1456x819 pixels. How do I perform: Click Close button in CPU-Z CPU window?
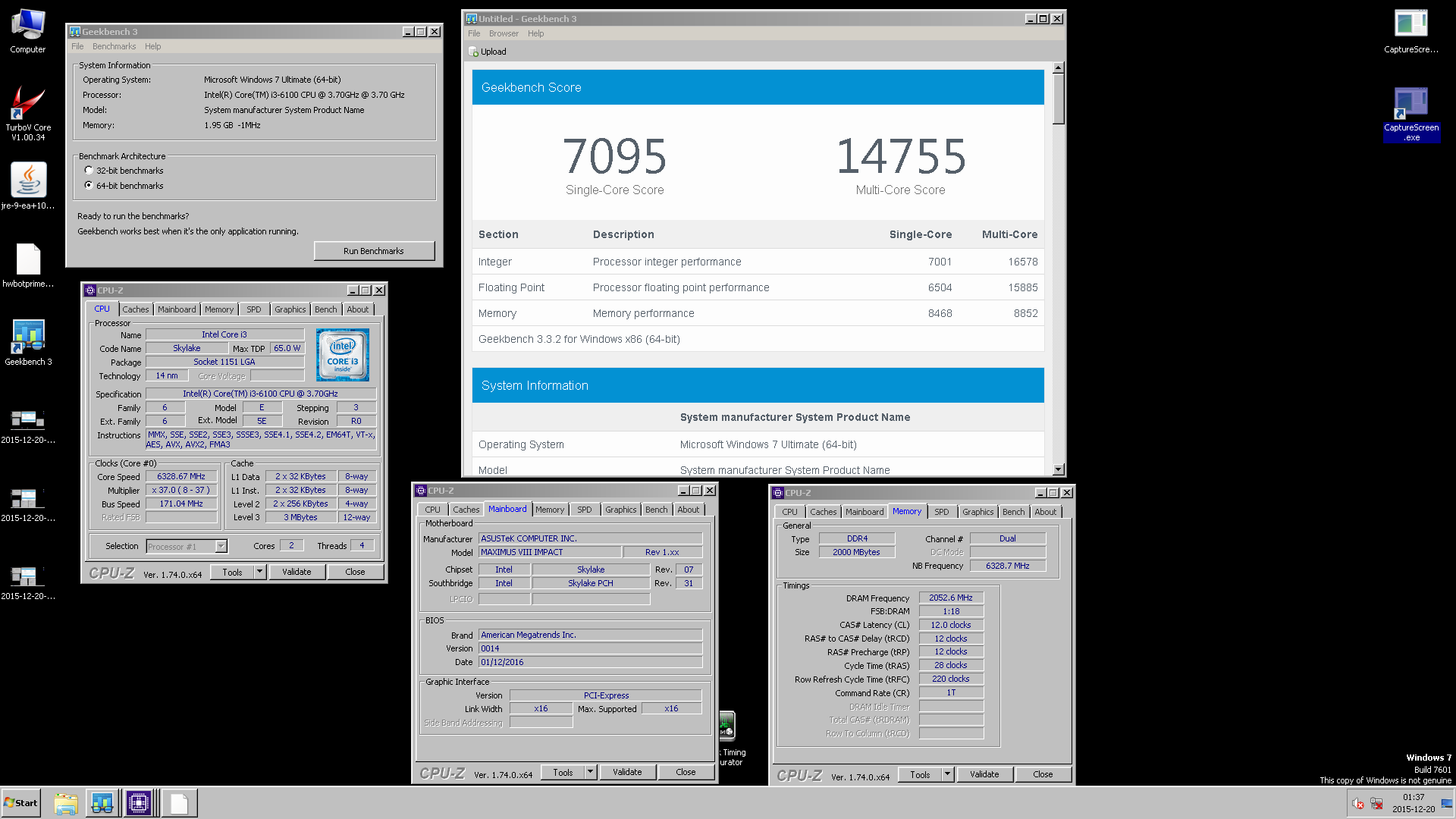(x=355, y=572)
